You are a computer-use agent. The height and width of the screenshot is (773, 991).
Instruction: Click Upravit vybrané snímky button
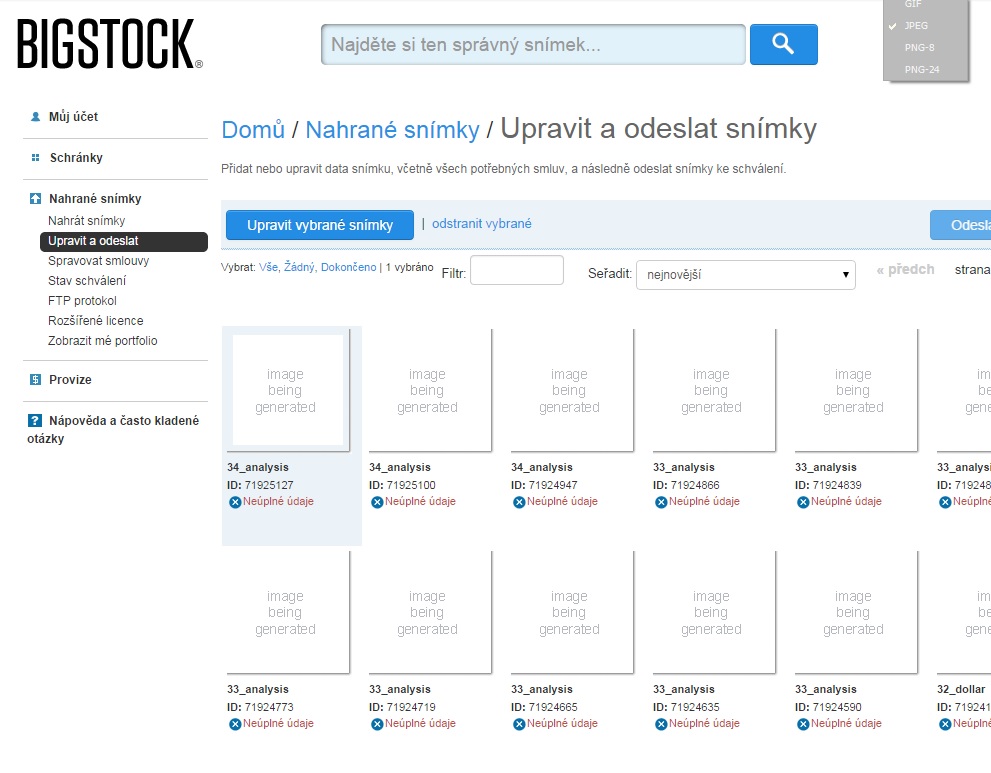pyautogui.click(x=320, y=225)
